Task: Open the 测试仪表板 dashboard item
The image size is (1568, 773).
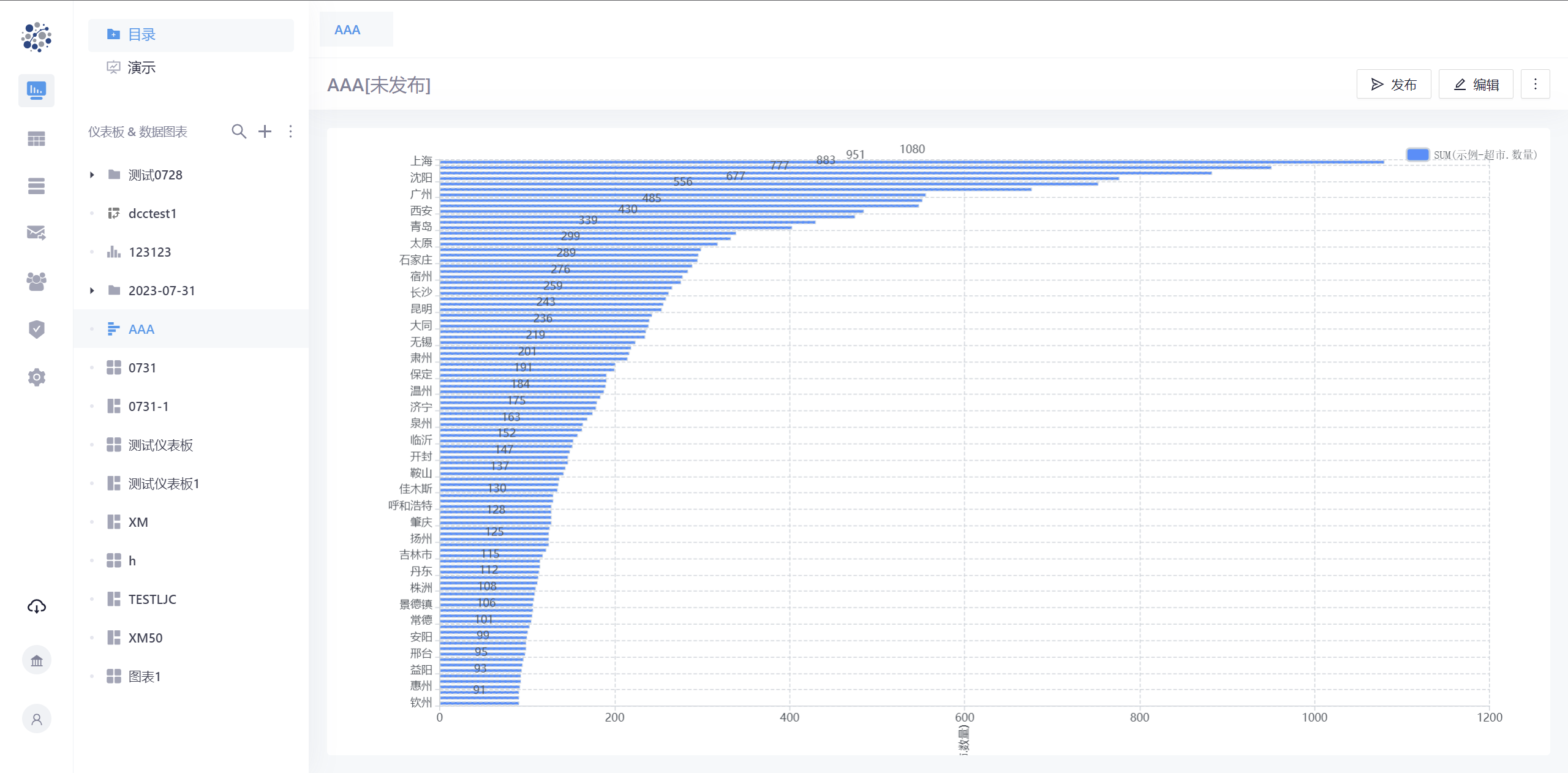Action: click(191, 445)
